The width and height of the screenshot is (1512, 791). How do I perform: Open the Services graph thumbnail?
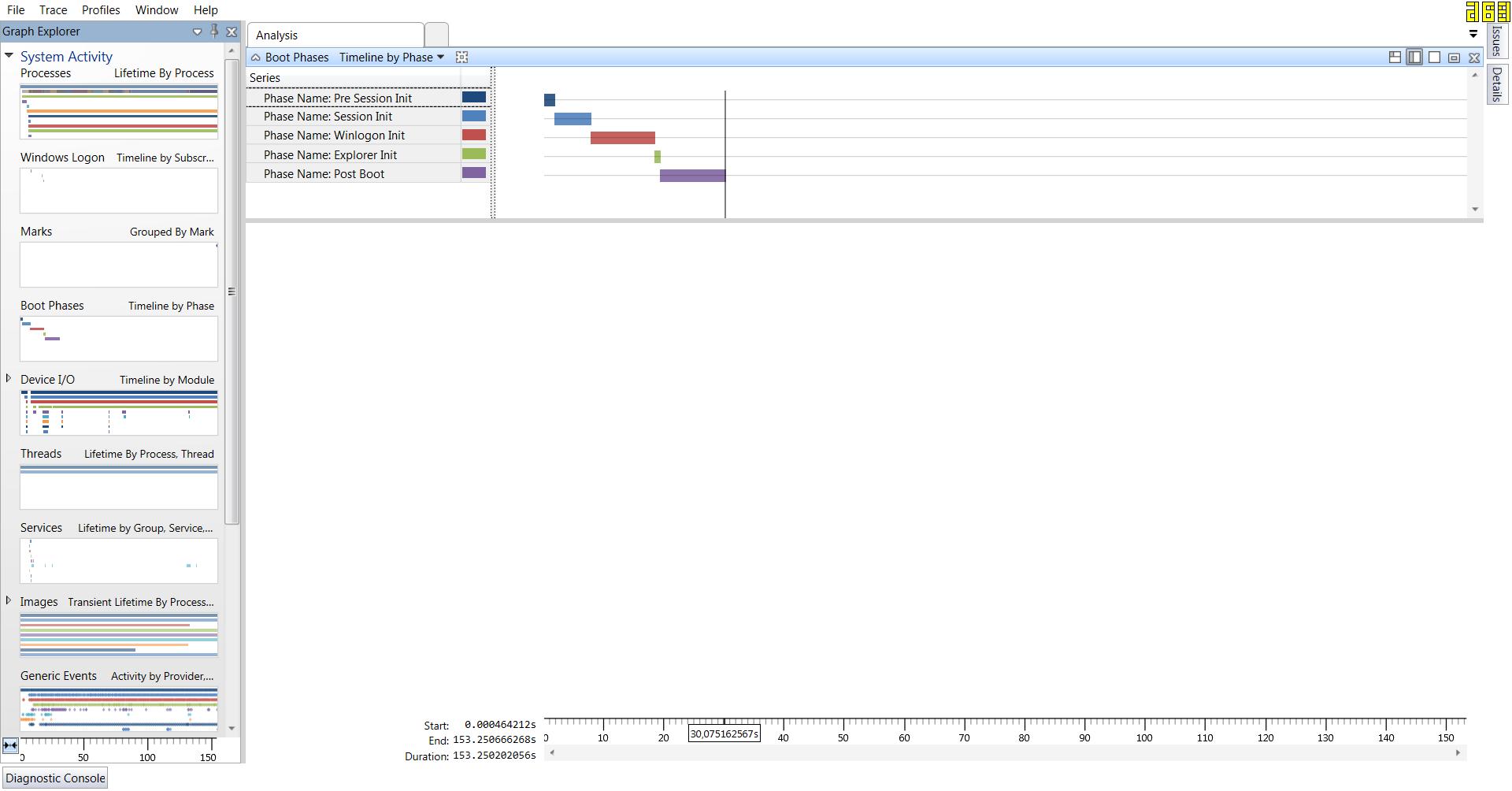[x=119, y=561]
